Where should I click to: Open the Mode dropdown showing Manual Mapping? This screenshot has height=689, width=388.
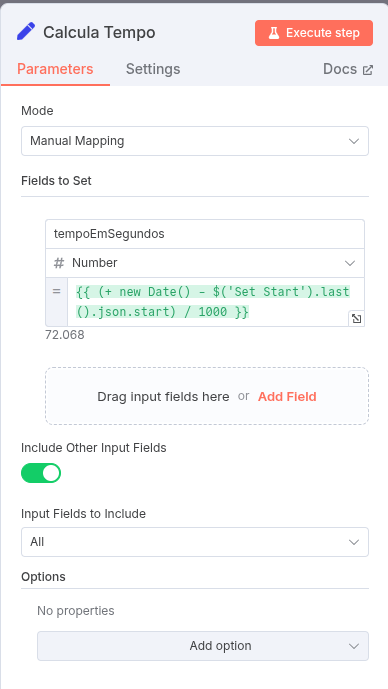[x=195, y=141]
